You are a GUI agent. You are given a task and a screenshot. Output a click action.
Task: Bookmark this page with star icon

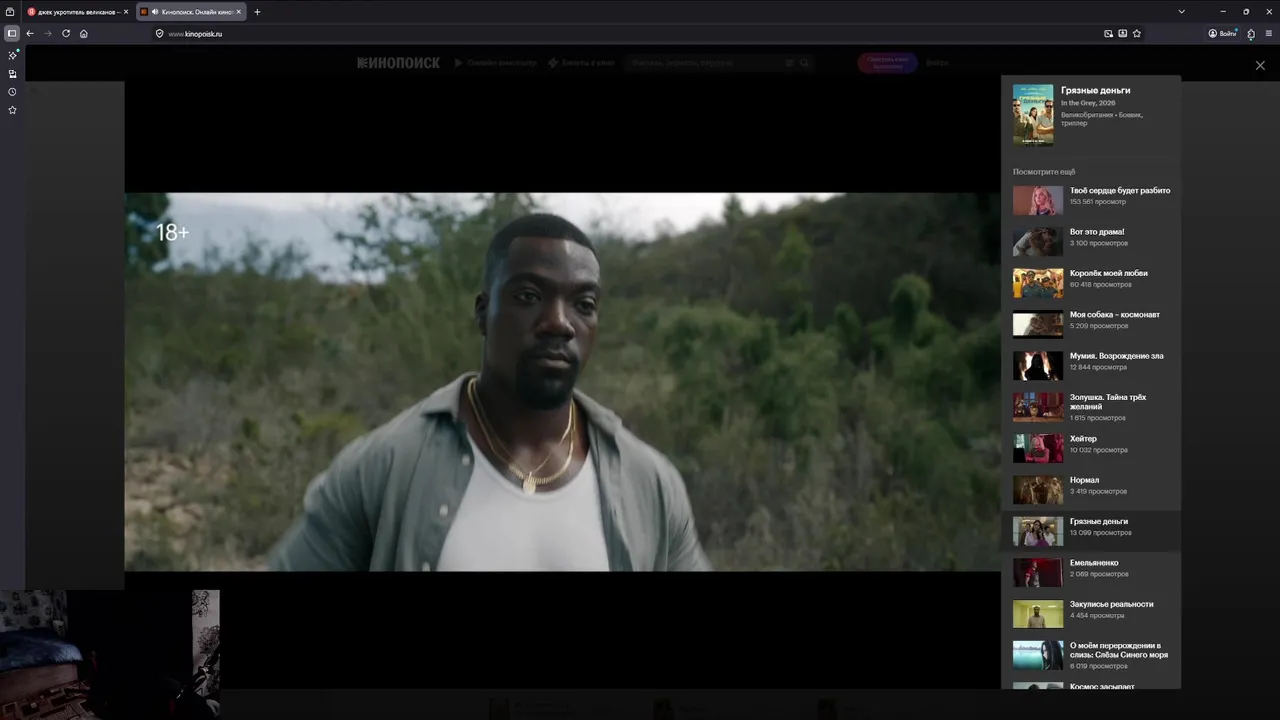[1137, 33]
